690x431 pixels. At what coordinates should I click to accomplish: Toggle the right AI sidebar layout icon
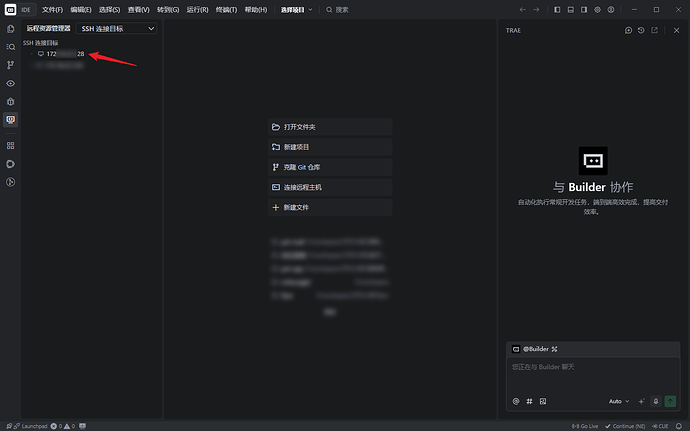tap(584, 9)
